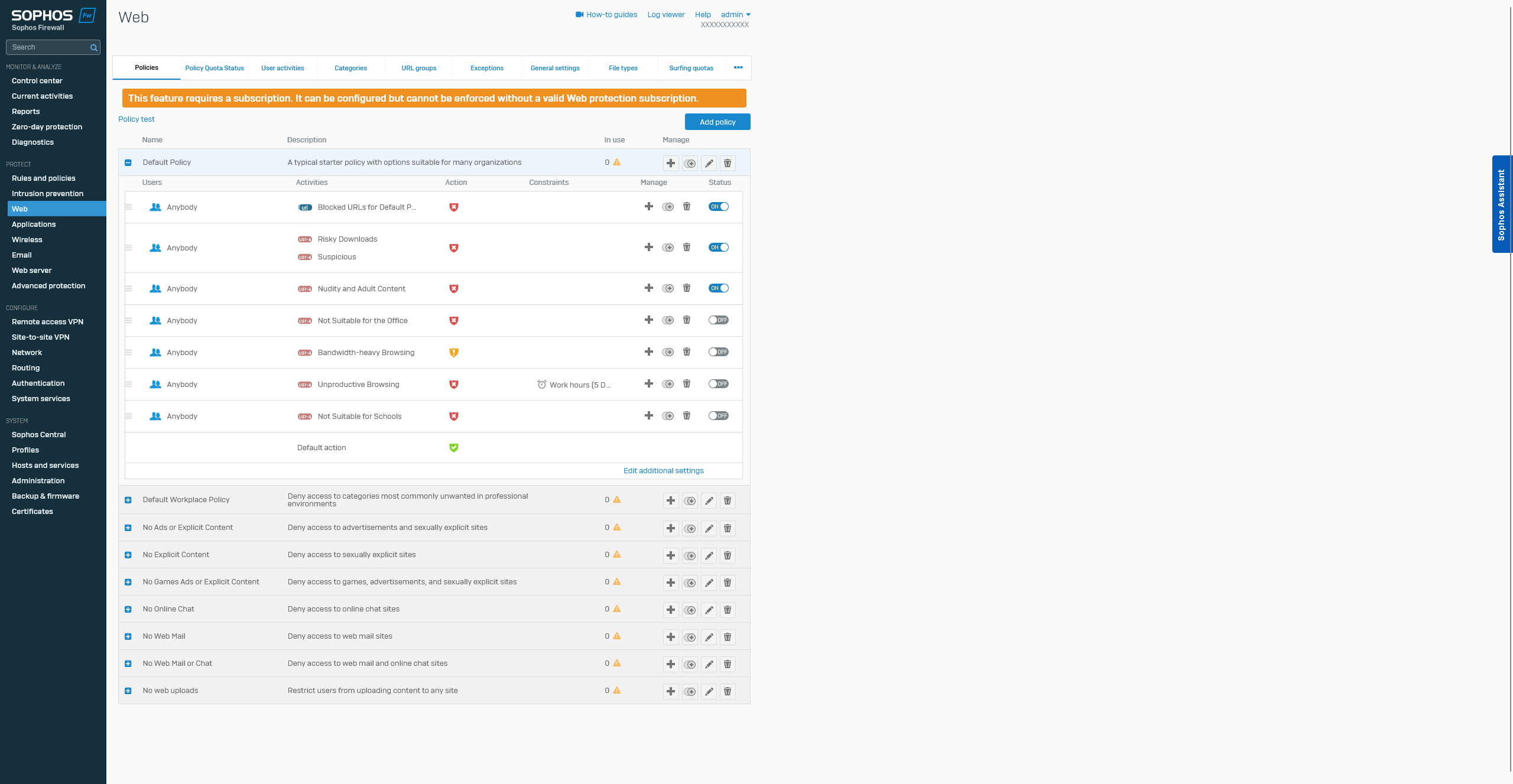The image size is (1513, 784).
Task: Open Edit additional settings link
Action: click(664, 471)
